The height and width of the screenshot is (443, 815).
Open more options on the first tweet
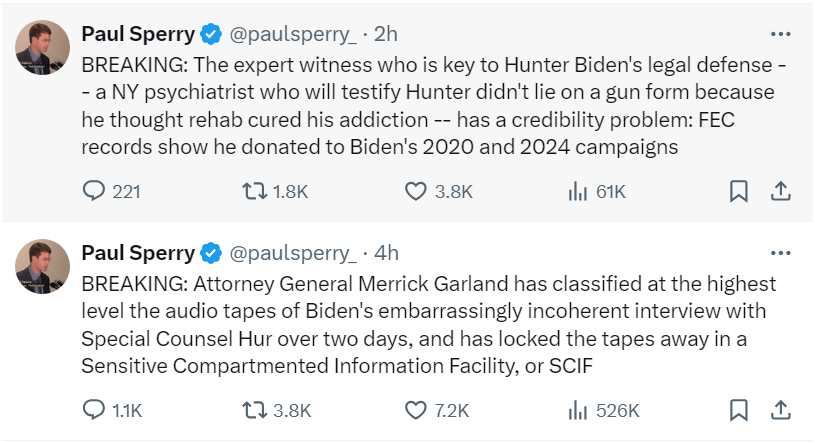tap(781, 34)
